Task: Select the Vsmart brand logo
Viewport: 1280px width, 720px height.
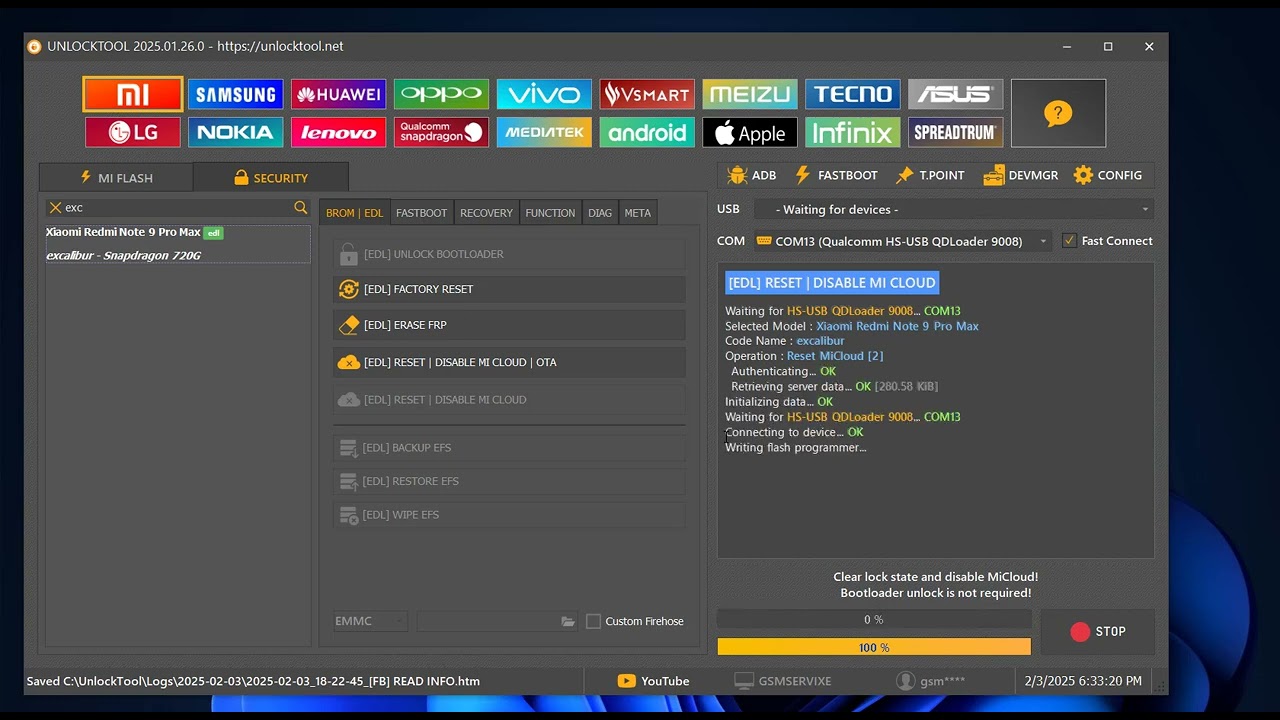Action: click(647, 94)
